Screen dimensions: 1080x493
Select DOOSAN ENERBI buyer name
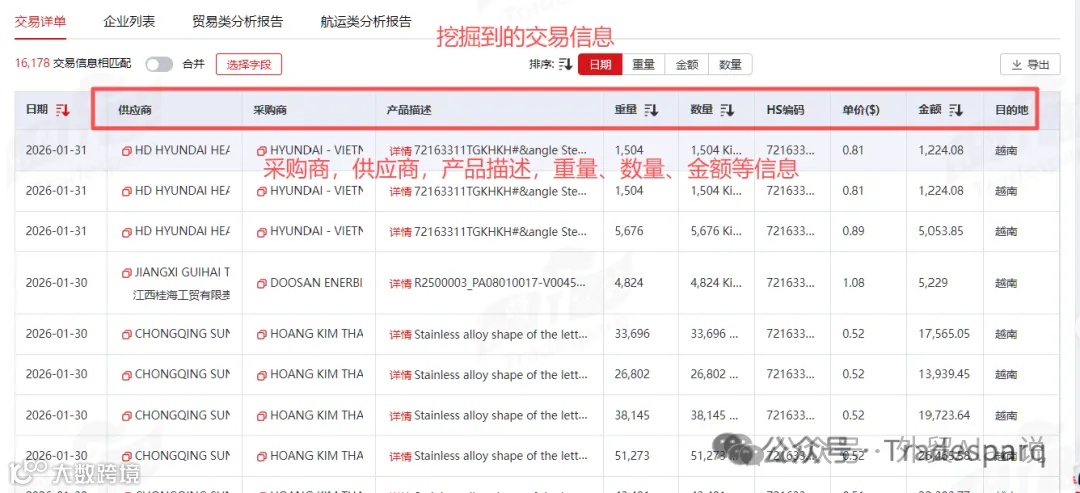tap(316, 284)
